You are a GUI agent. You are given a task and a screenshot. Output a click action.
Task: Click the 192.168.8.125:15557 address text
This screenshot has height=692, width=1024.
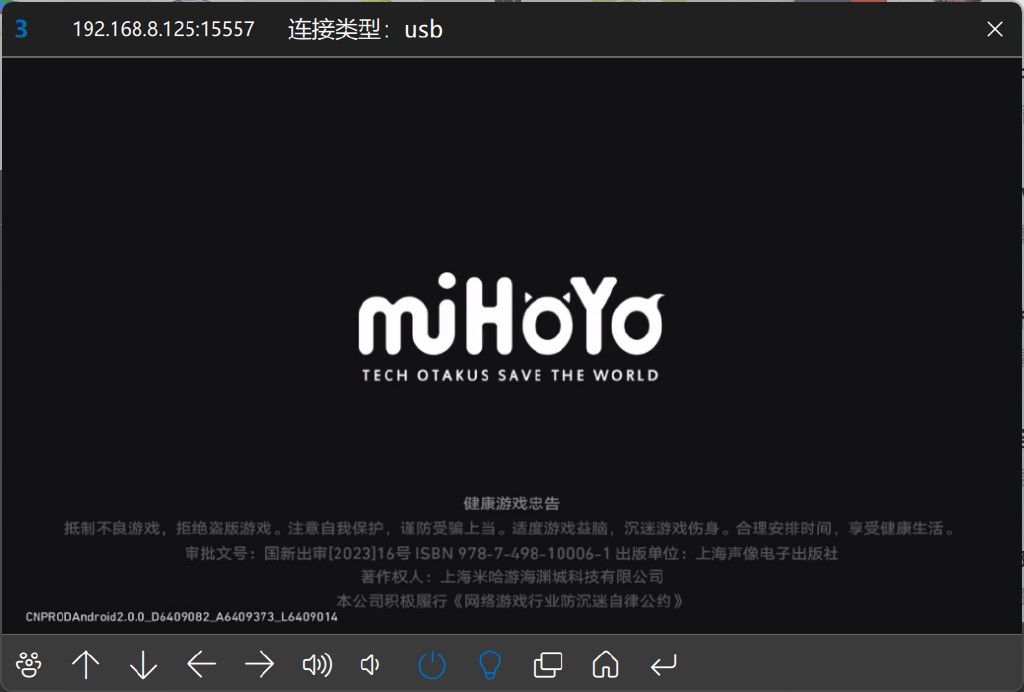pyautogui.click(x=163, y=30)
